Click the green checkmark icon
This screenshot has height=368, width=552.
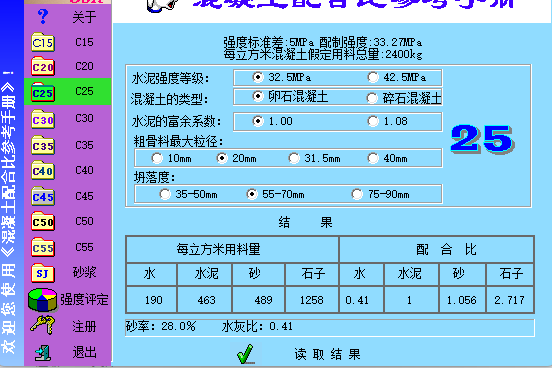point(245,354)
